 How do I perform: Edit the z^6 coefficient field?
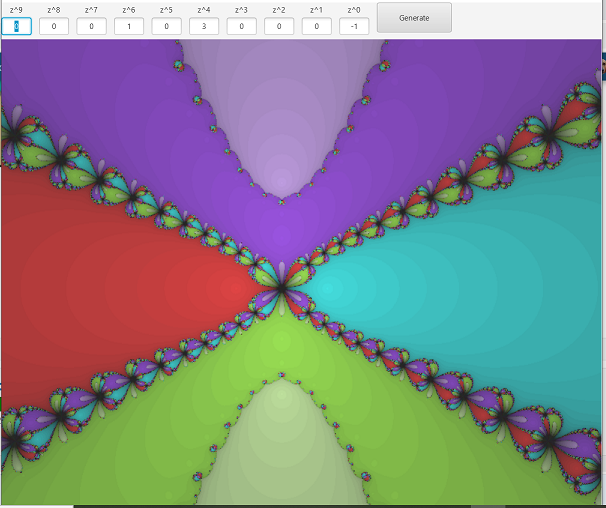click(129, 26)
